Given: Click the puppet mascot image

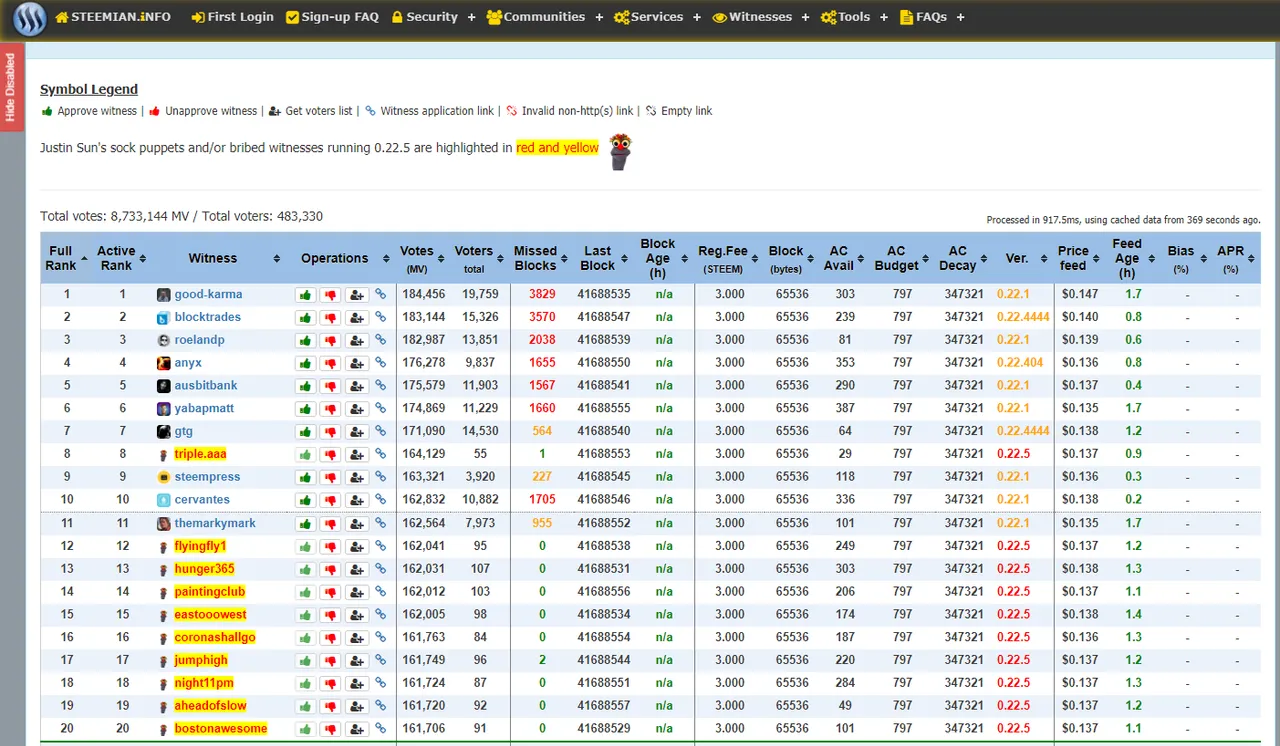Looking at the screenshot, I should [x=621, y=151].
